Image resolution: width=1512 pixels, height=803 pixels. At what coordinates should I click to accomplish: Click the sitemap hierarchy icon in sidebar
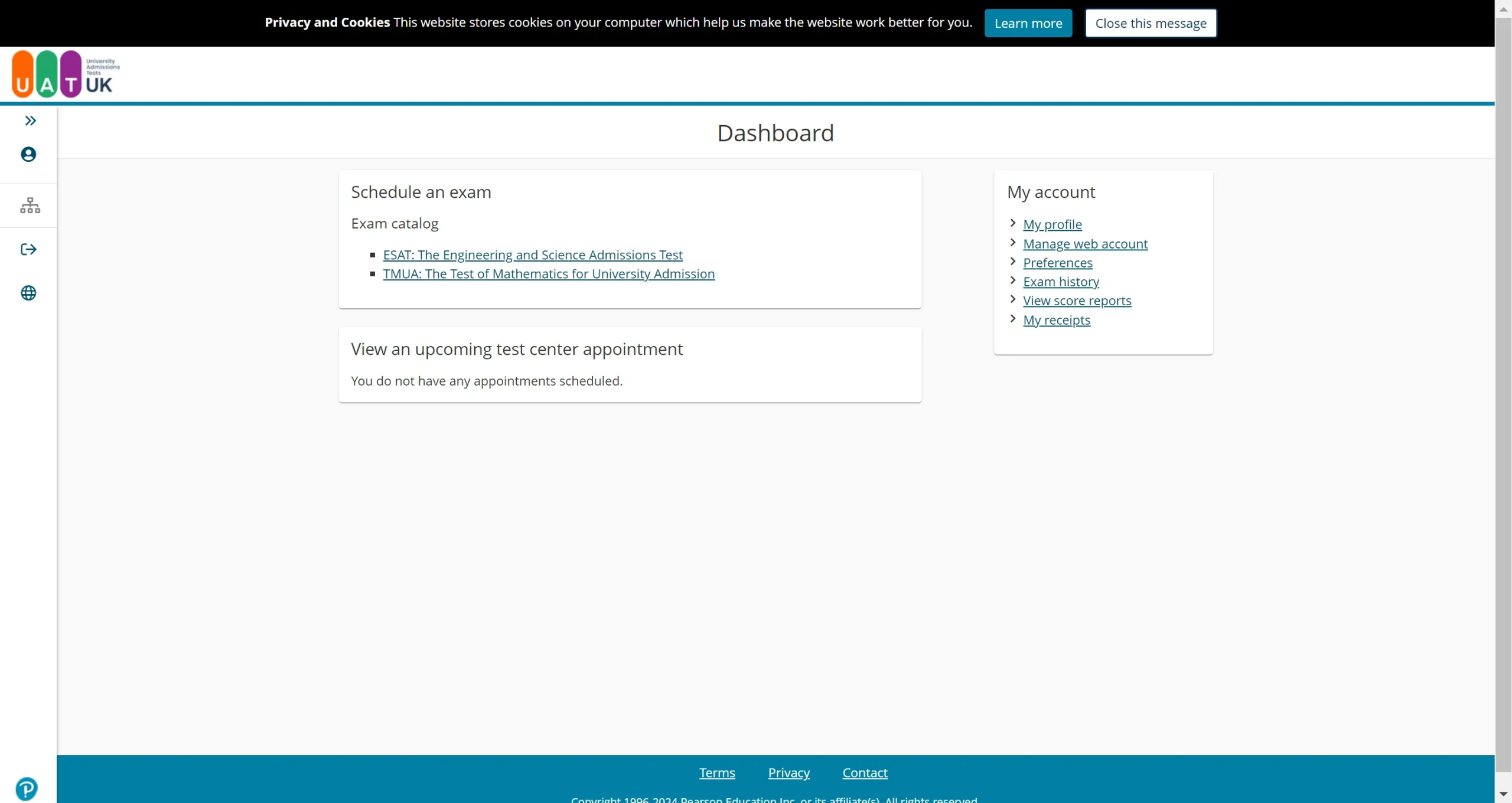[x=30, y=205]
